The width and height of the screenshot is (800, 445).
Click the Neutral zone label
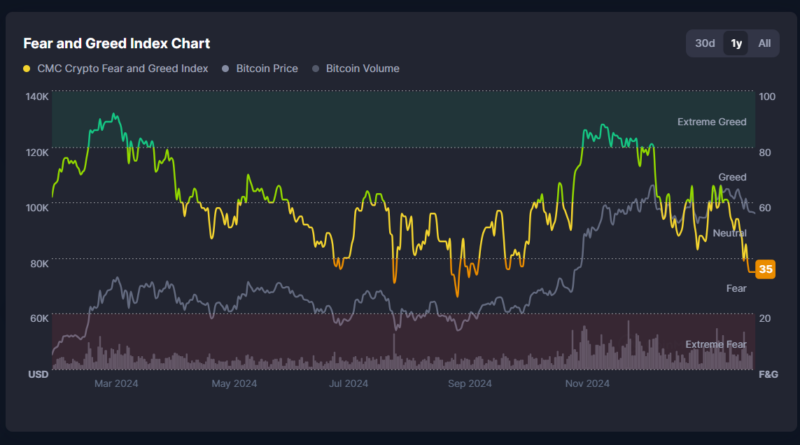[729, 233]
